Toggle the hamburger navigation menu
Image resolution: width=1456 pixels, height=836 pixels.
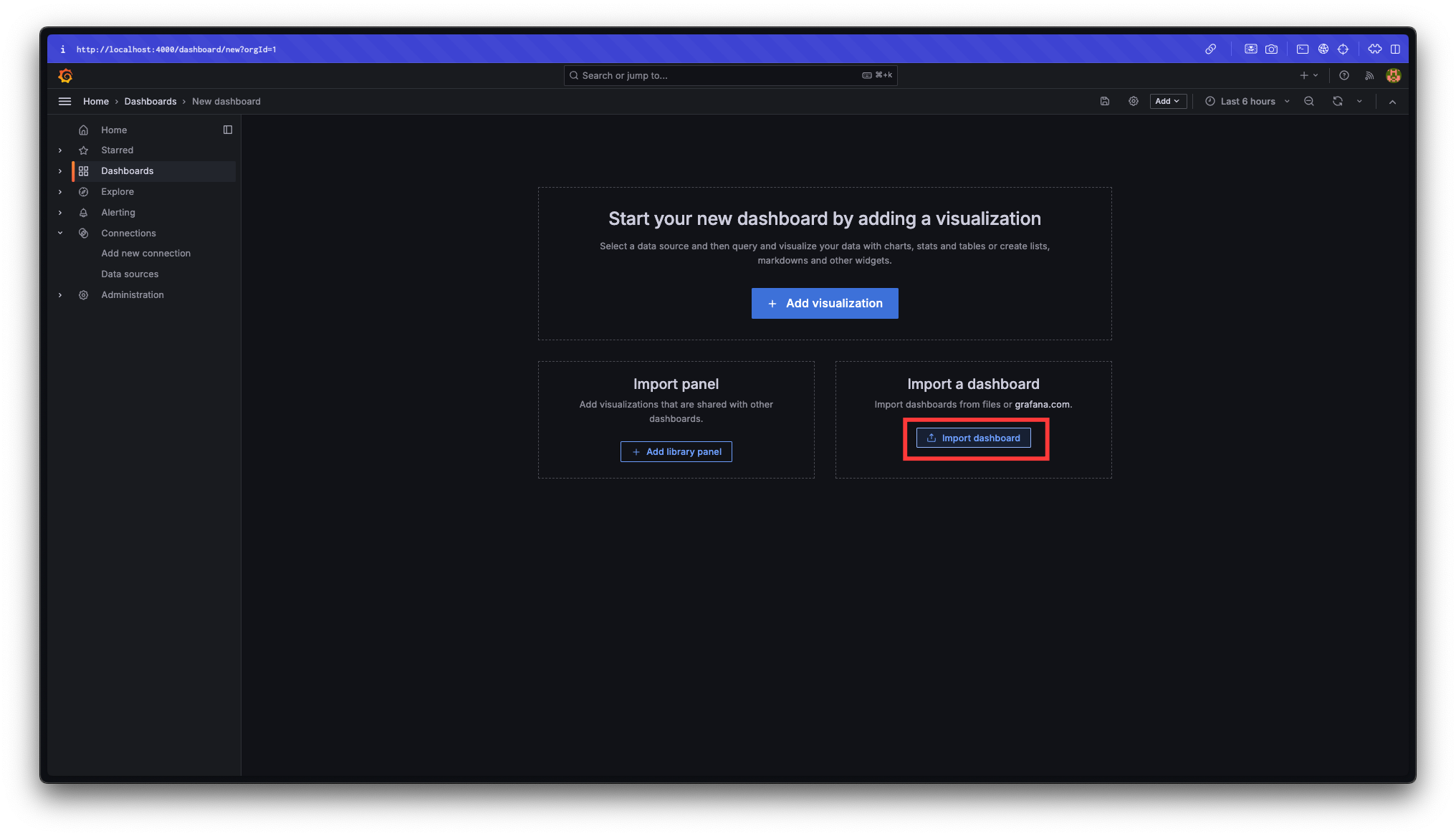[x=64, y=101]
